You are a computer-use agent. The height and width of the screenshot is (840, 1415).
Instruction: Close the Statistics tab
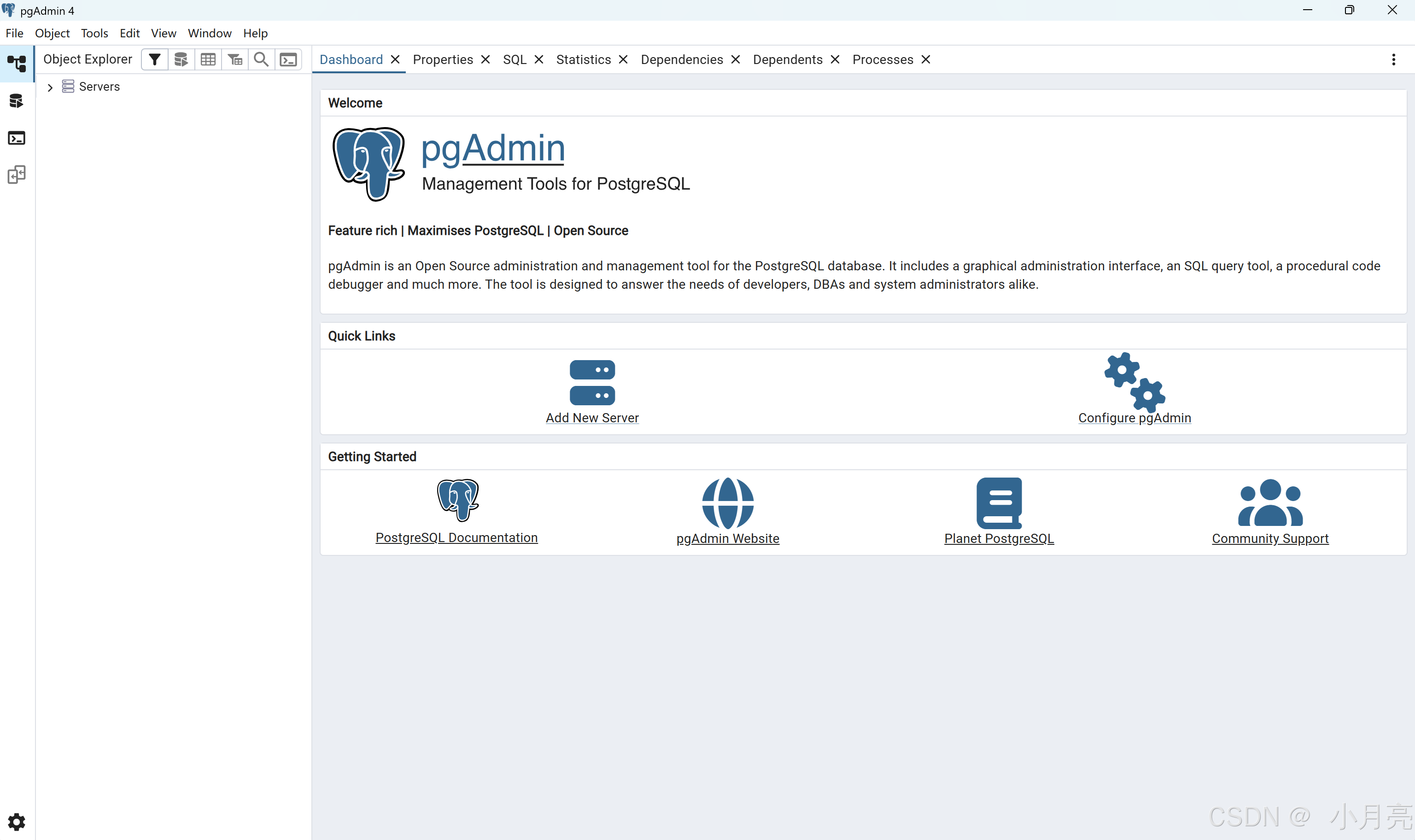(623, 59)
